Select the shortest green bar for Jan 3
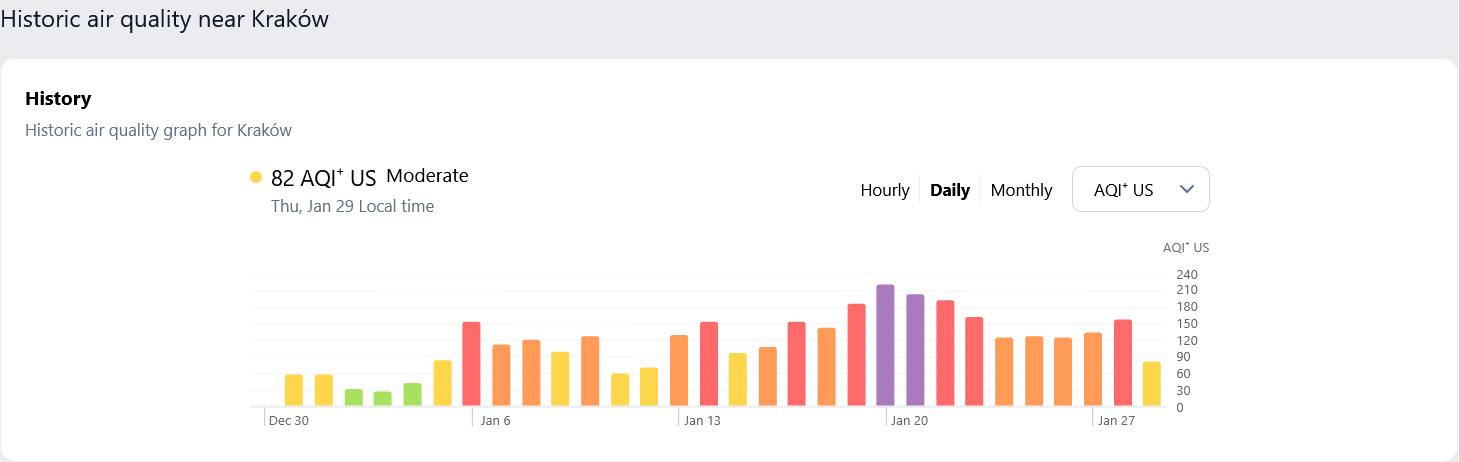The image size is (1459, 462). 382,399
